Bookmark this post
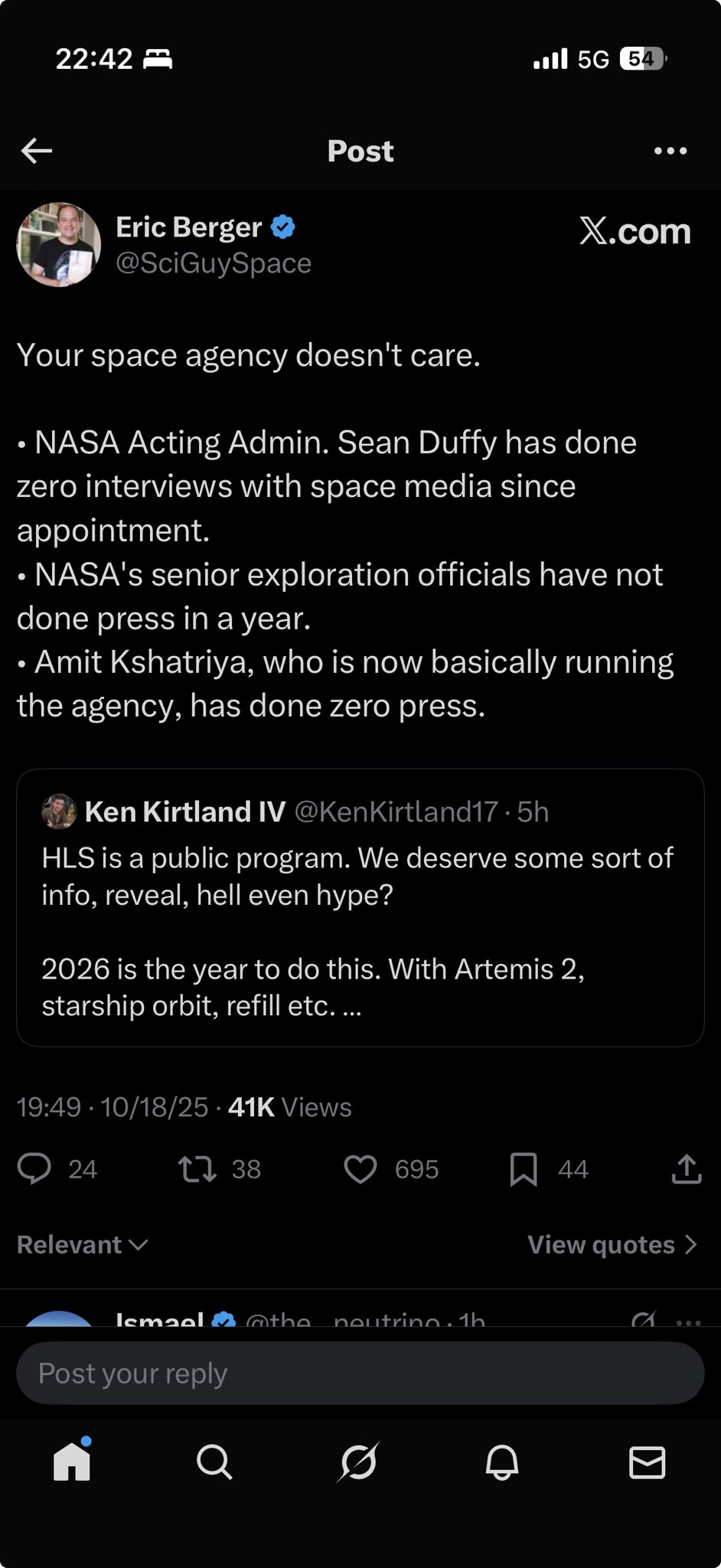Screen dimensions: 721x1568 [x=524, y=1169]
